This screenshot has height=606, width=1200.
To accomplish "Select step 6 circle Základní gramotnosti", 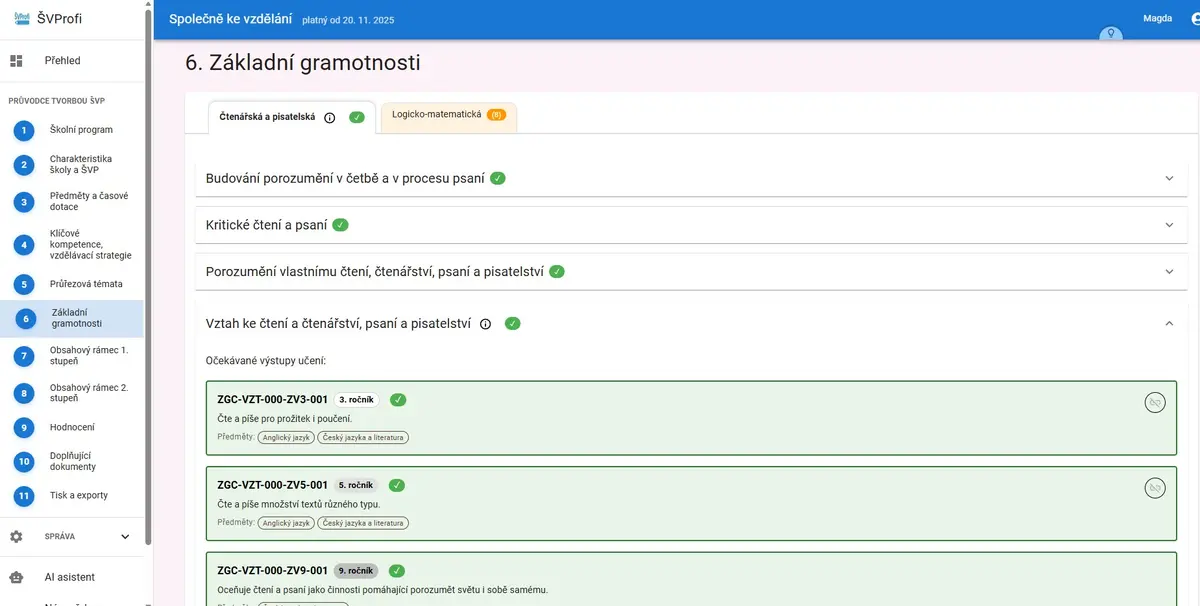I will pos(26,319).
